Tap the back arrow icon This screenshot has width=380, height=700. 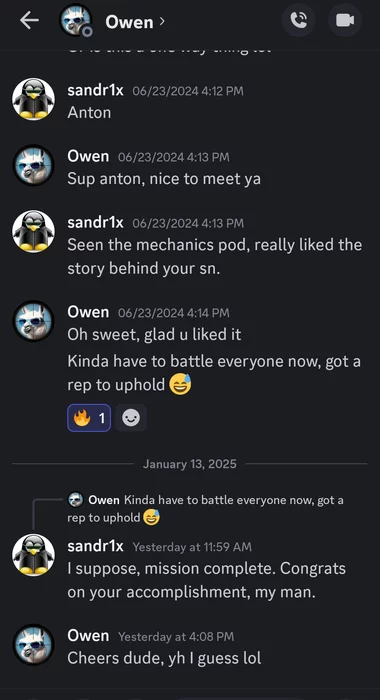pos(29,21)
